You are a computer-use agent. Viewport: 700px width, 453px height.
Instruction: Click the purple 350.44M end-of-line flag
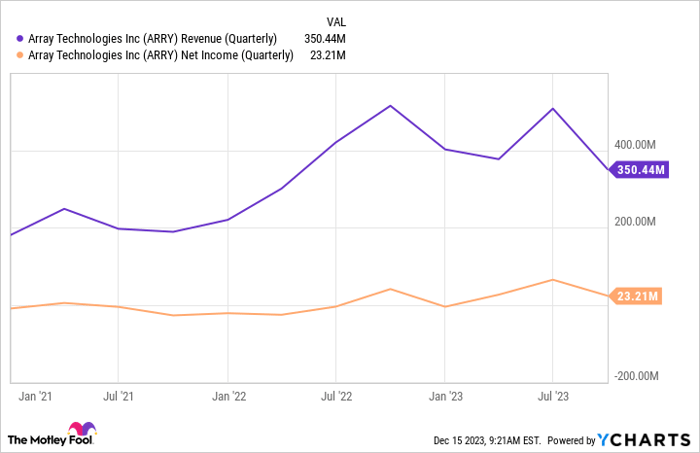click(x=639, y=170)
